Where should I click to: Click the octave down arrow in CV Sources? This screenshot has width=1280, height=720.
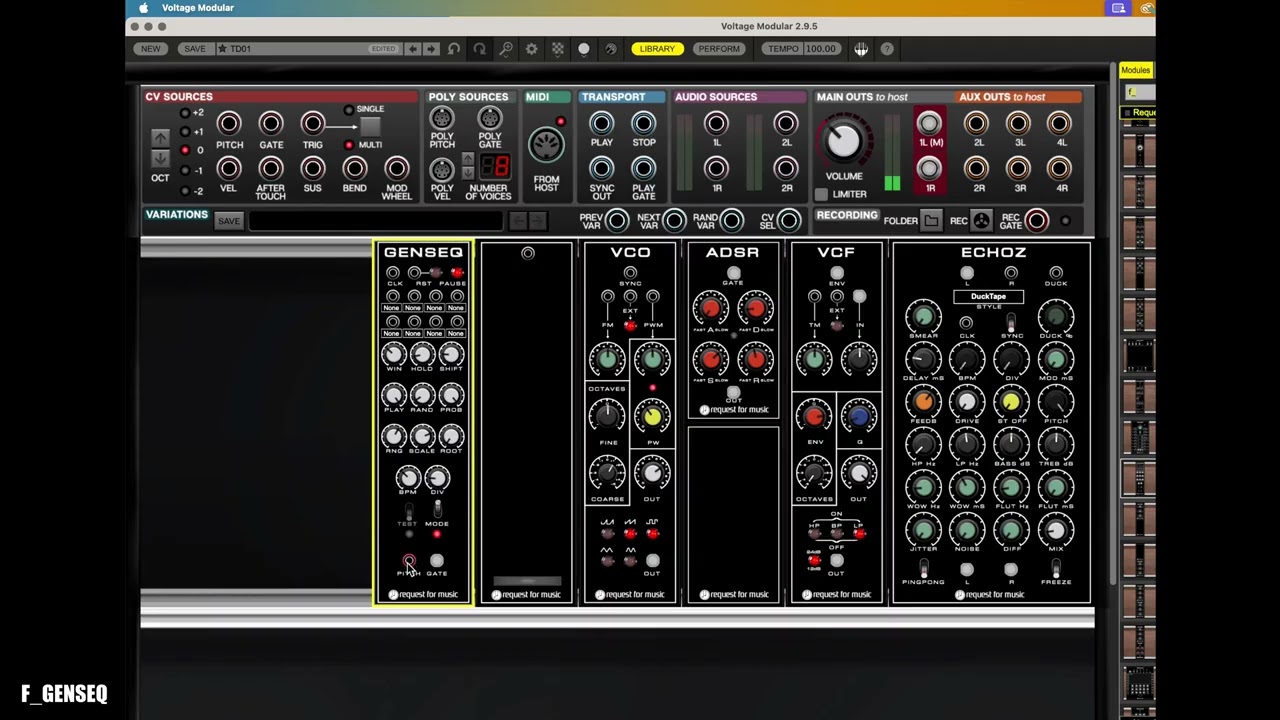pos(160,159)
